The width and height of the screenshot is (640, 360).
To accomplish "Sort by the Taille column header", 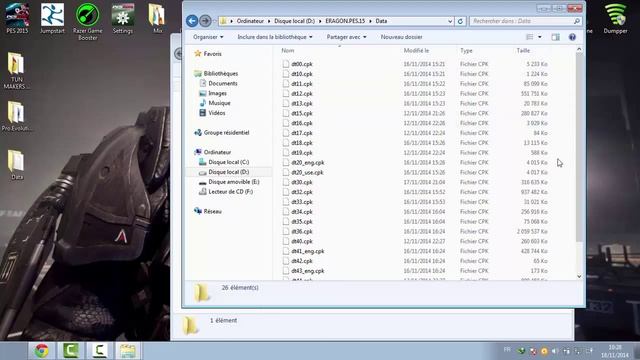I will [523, 51].
